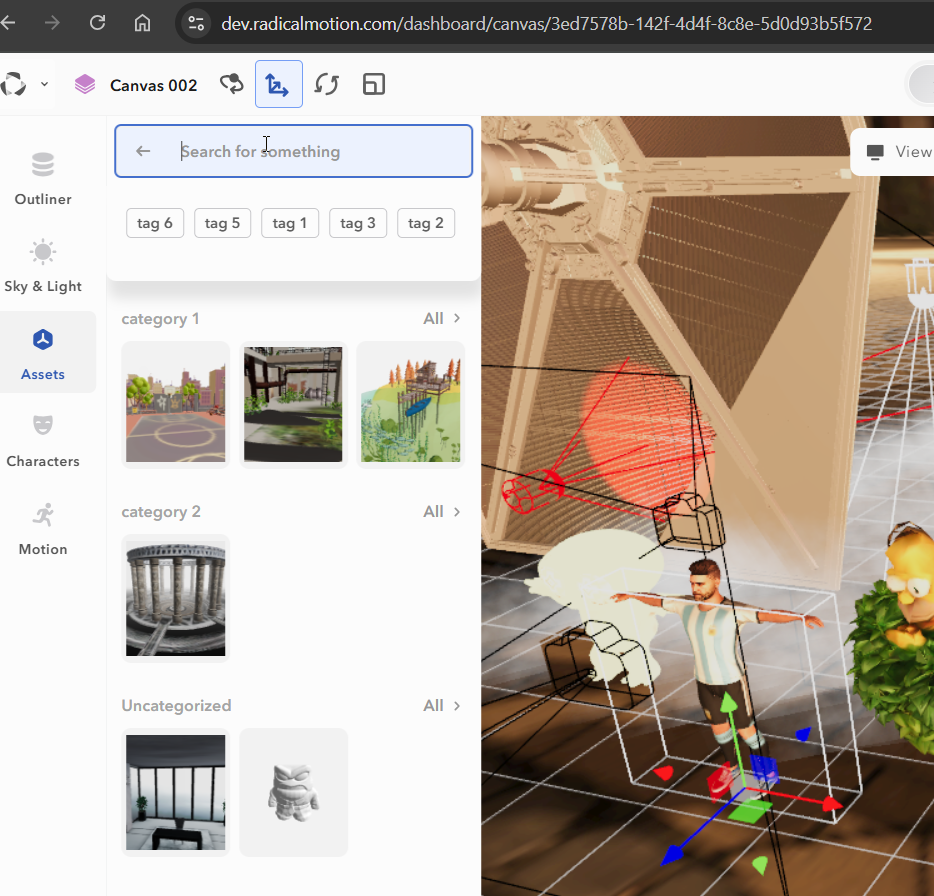Select the basketball court city asset
The image size is (934, 896).
click(x=176, y=405)
